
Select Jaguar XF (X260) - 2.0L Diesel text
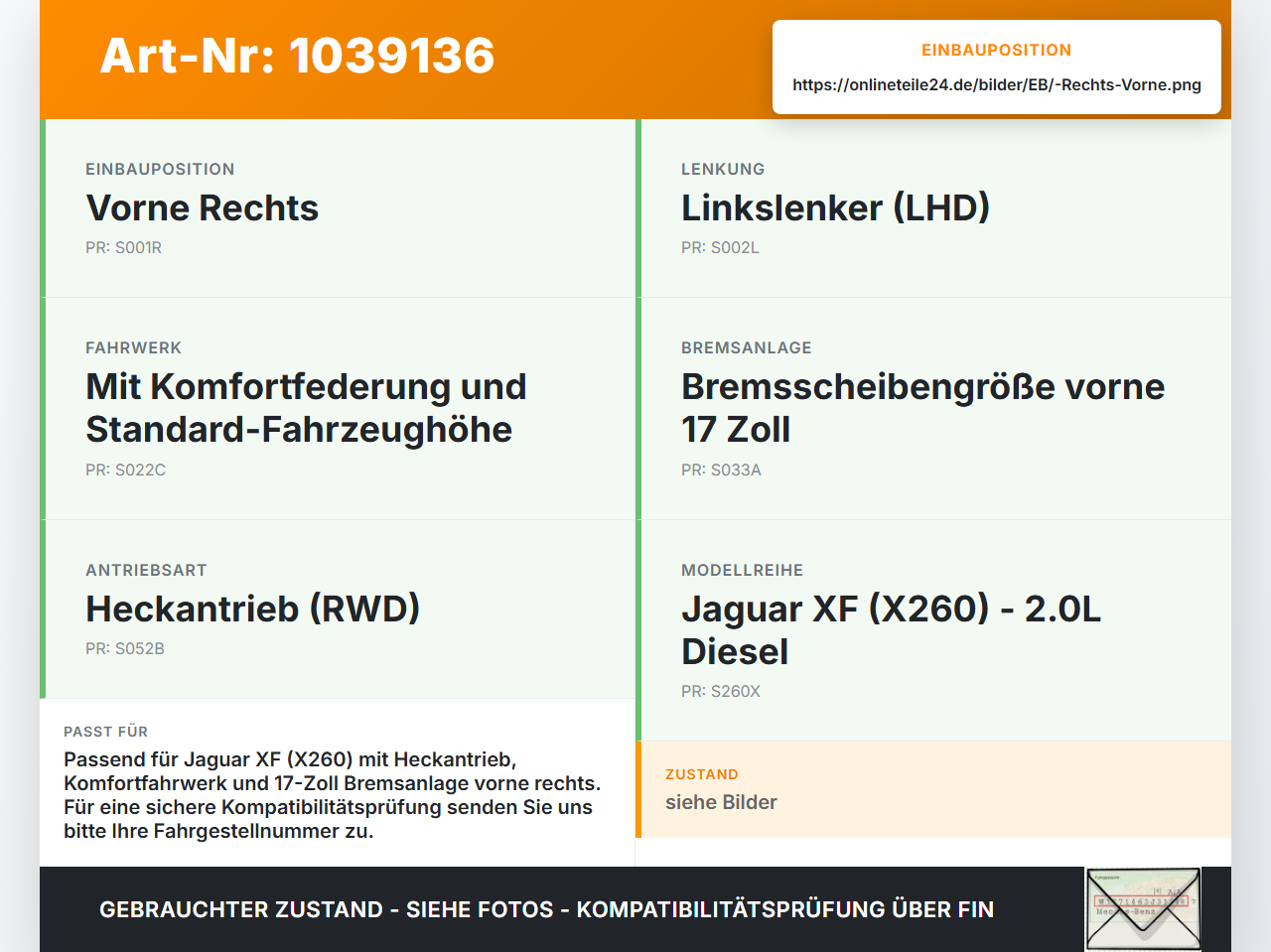point(892,630)
